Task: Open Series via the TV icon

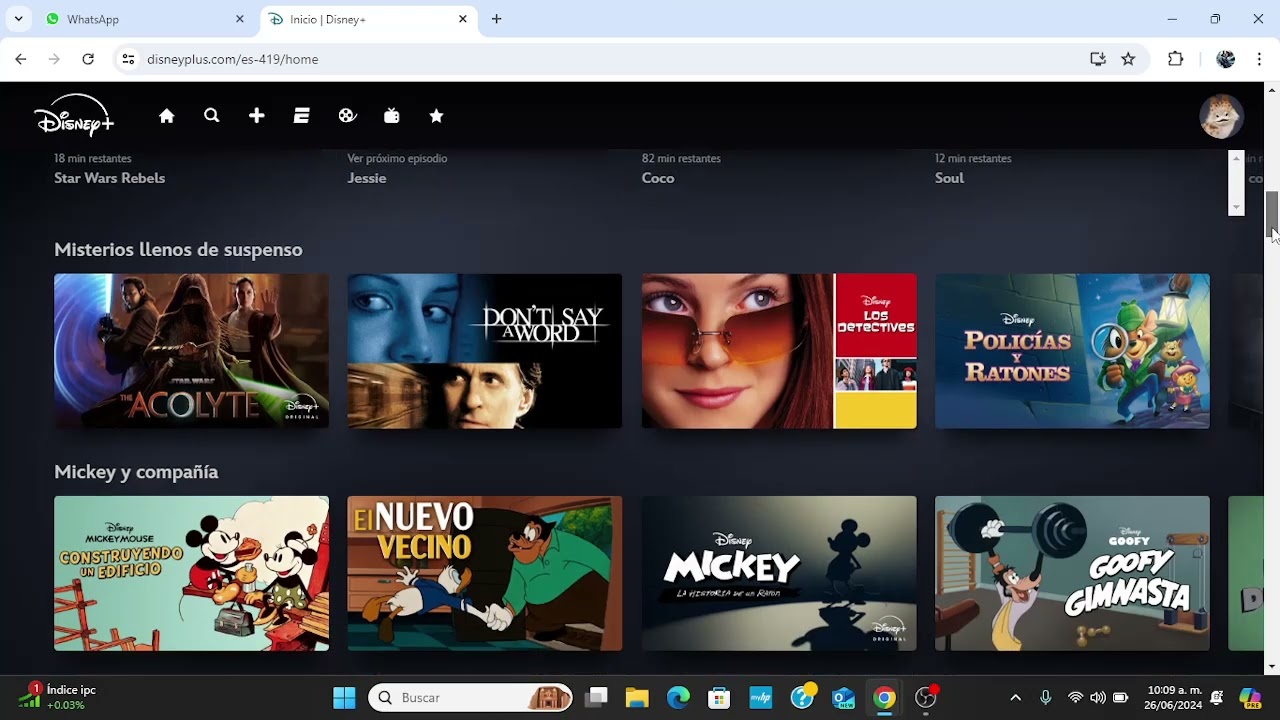Action: [392, 116]
